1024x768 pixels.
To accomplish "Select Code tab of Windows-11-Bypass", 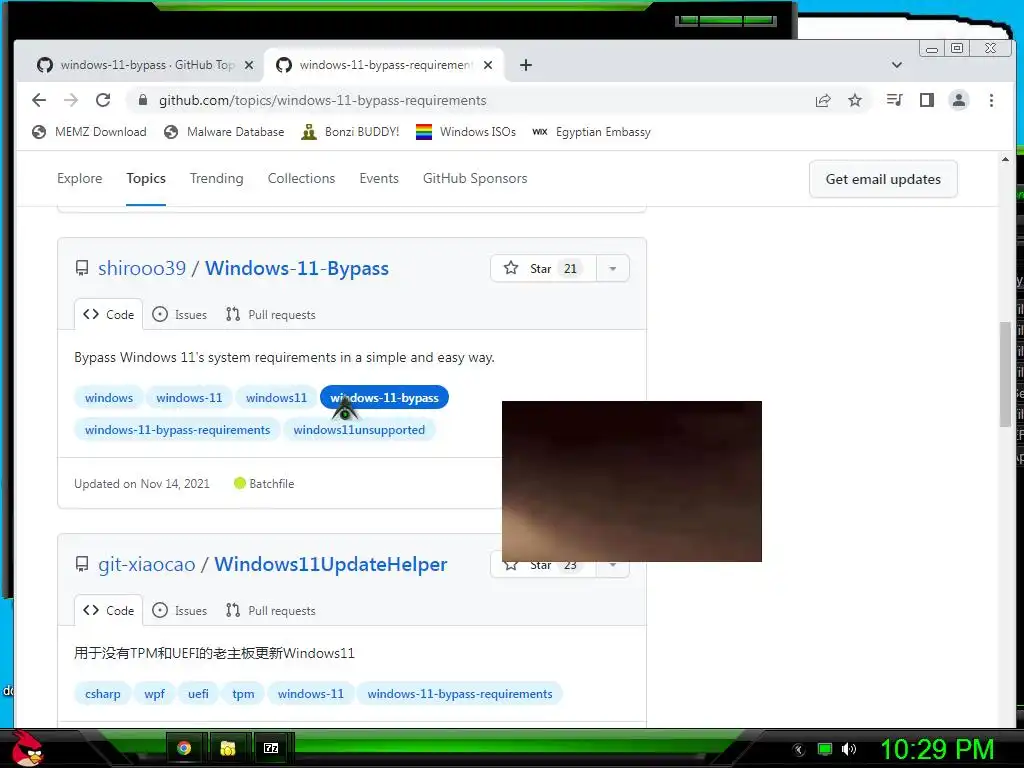I will click(108, 315).
